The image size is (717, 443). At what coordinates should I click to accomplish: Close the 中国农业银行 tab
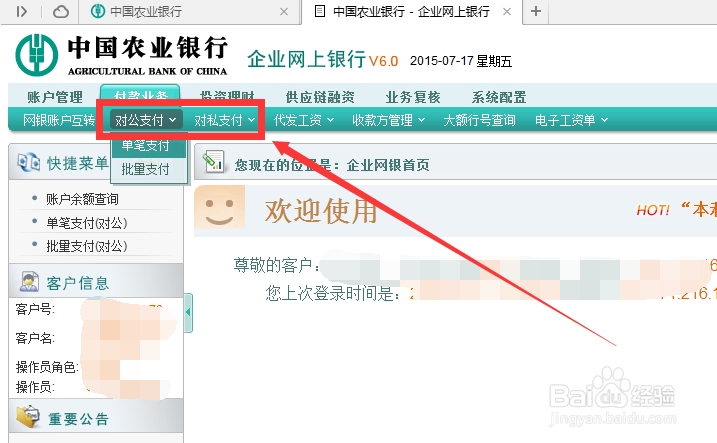[284, 11]
